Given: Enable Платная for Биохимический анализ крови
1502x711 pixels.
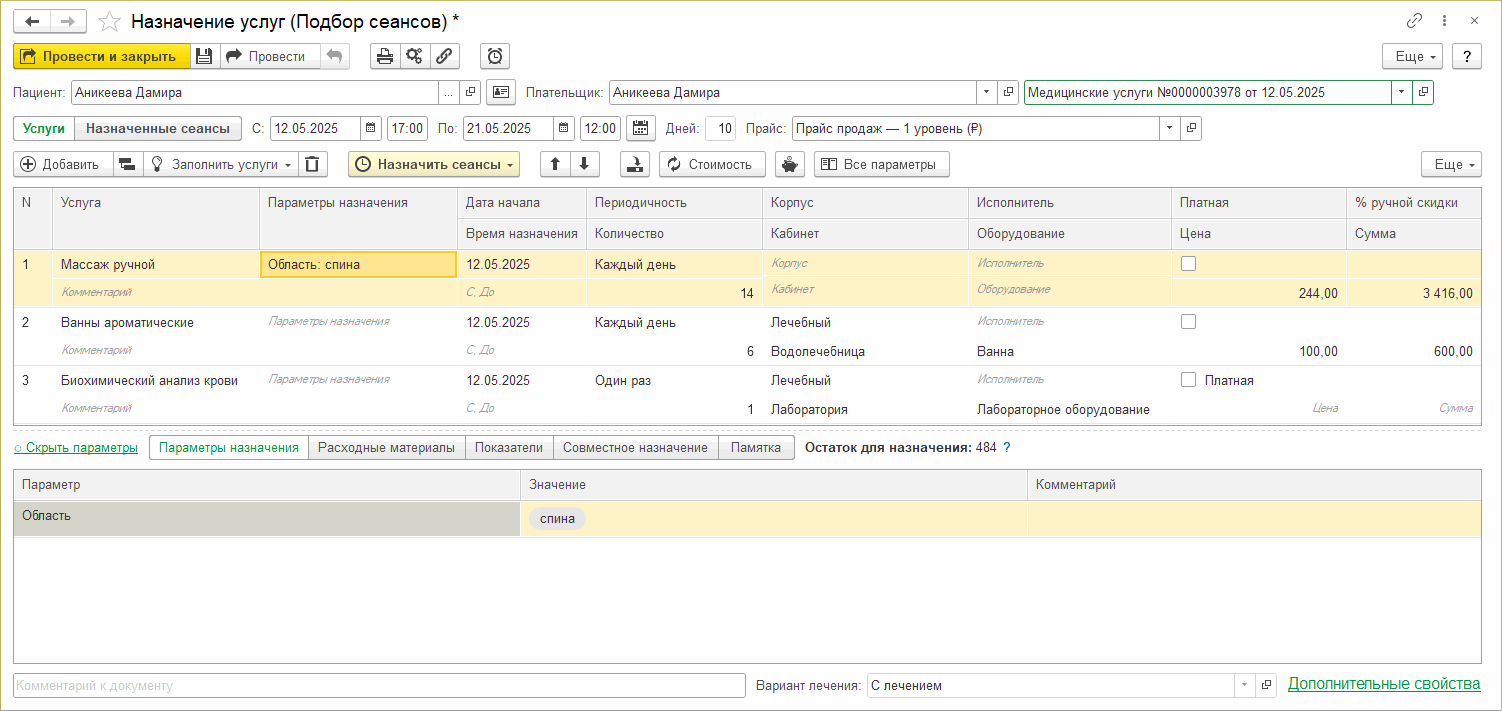Looking at the screenshot, I should (1188, 380).
